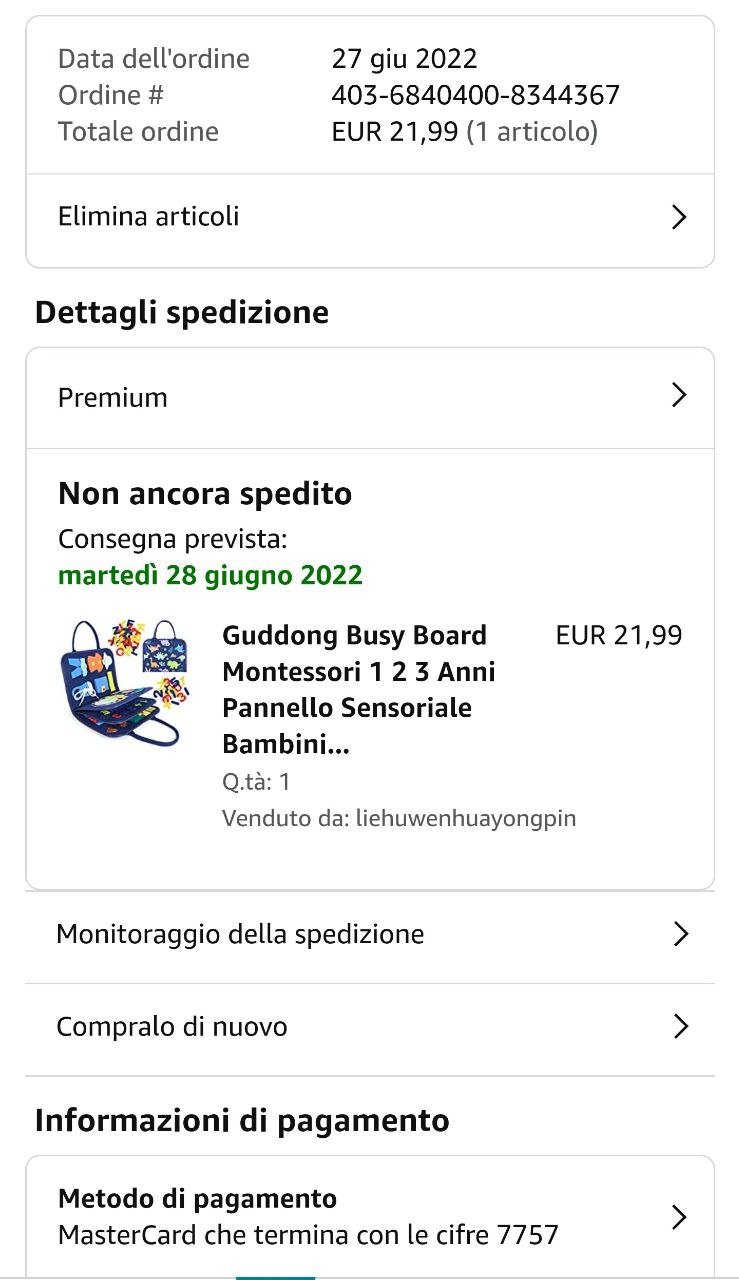Open Monitoraggio della spedizione tracking

point(240,934)
